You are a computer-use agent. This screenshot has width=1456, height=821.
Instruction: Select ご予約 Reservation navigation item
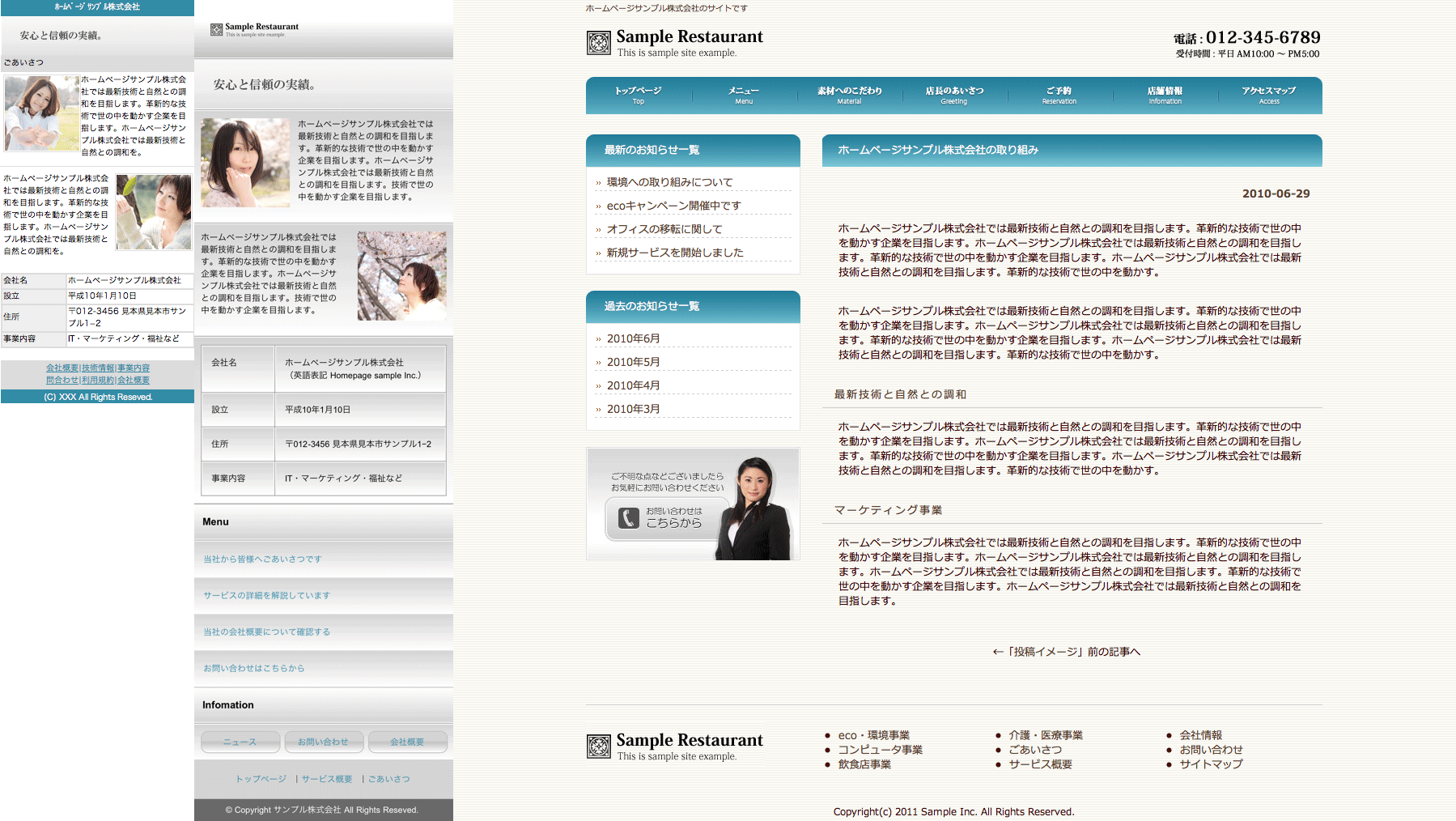[1059, 95]
